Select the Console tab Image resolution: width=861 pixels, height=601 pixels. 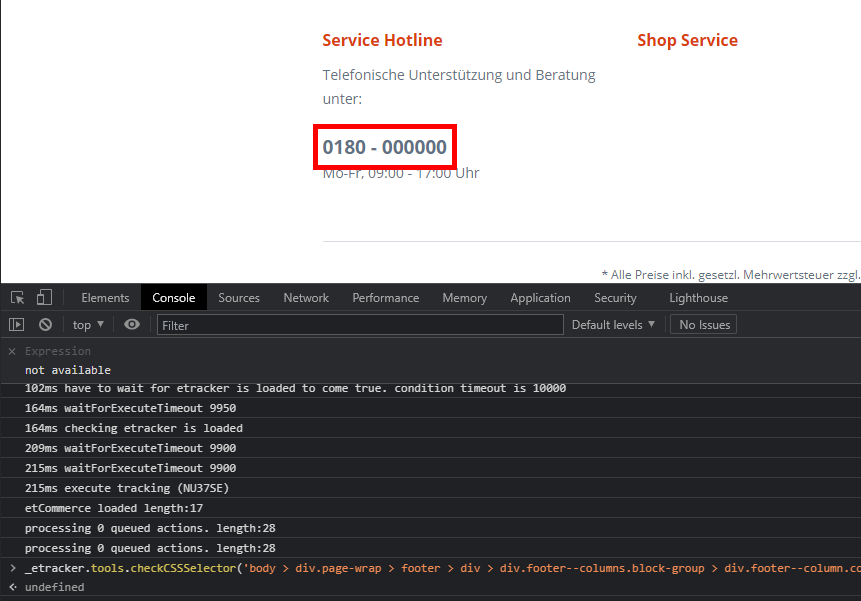point(174,297)
